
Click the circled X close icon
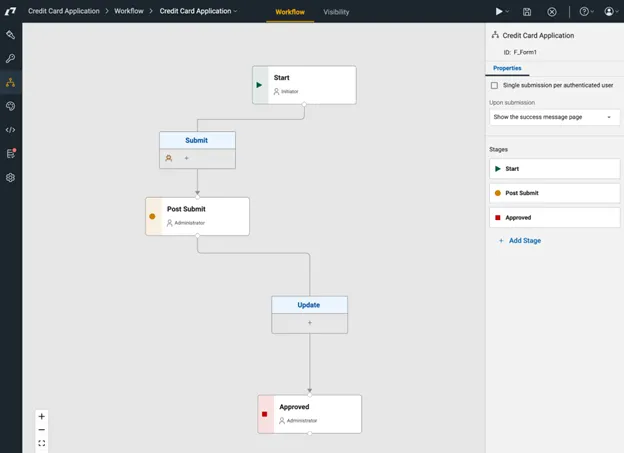(x=552, y=11)
